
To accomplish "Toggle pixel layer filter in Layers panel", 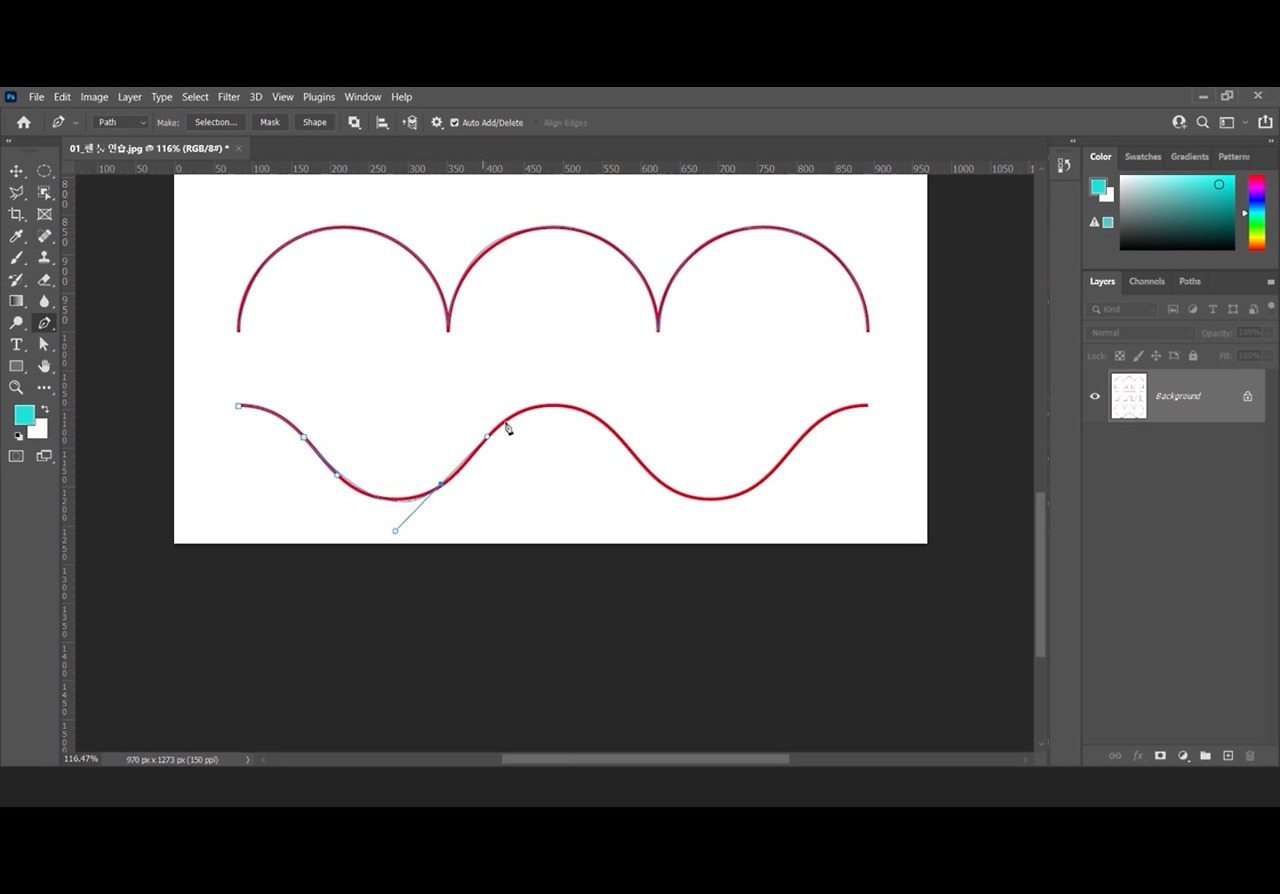I will [1173, 310].
